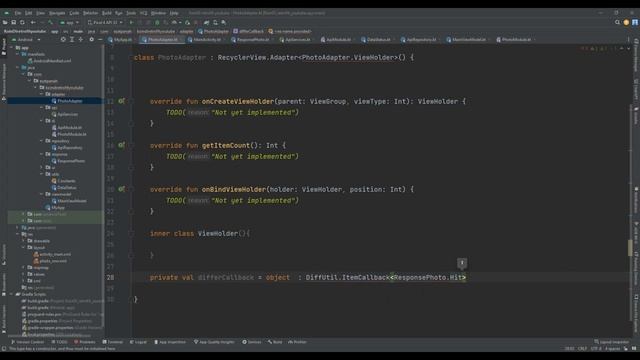Click the Save All toolbar icon
Image resolution: width=640 pixels, height=360 pixels.
pyautogui.click(x=13, y=22)
